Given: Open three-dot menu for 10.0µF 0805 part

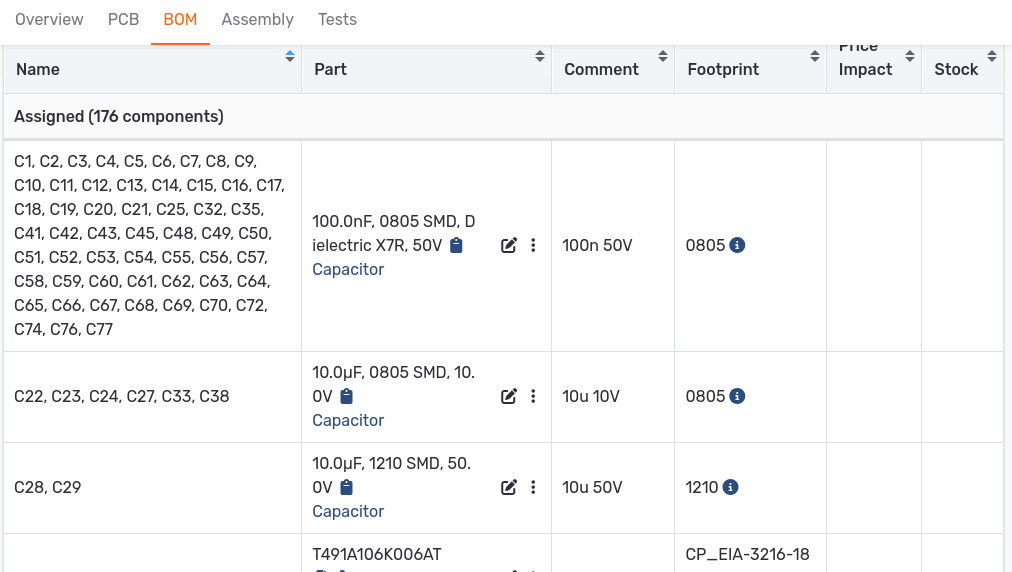Looking at the screenshot, I should click(533, 397).
